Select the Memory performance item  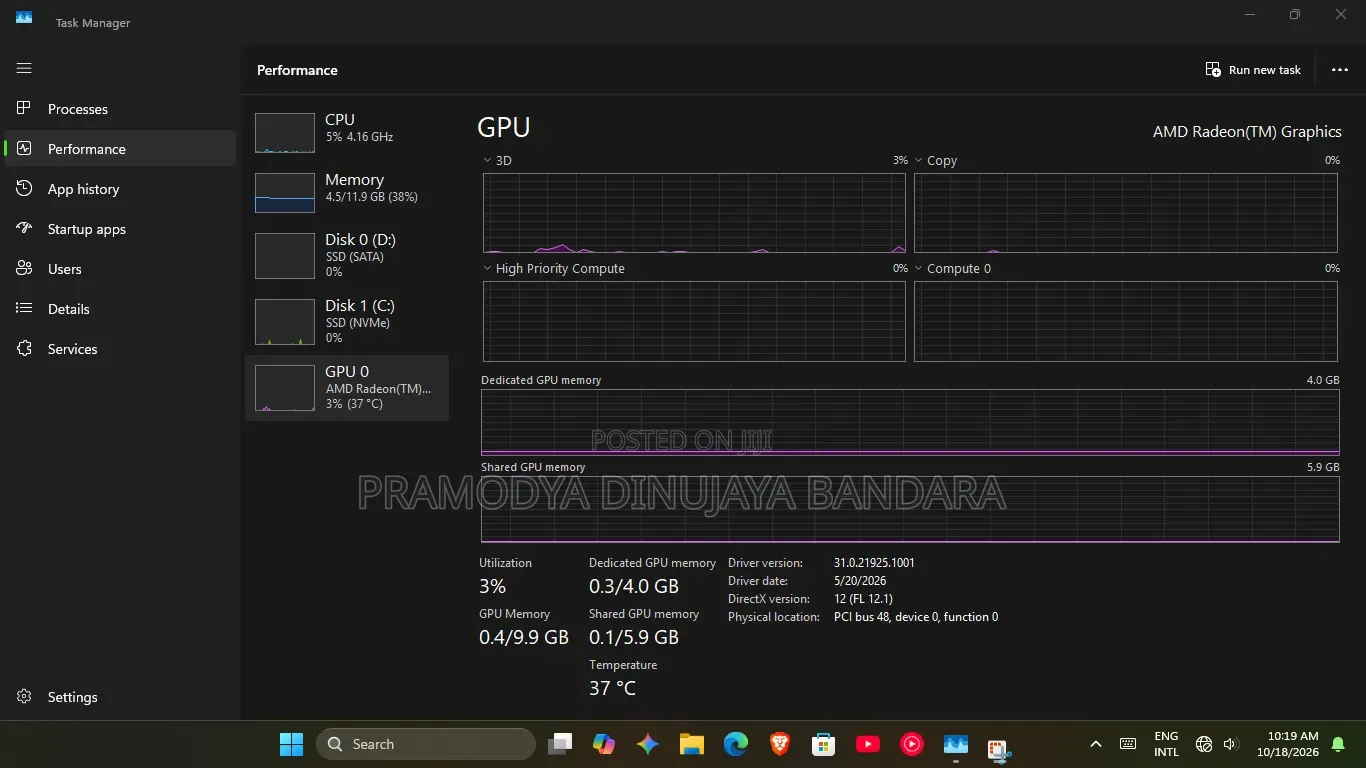point(347,193)
